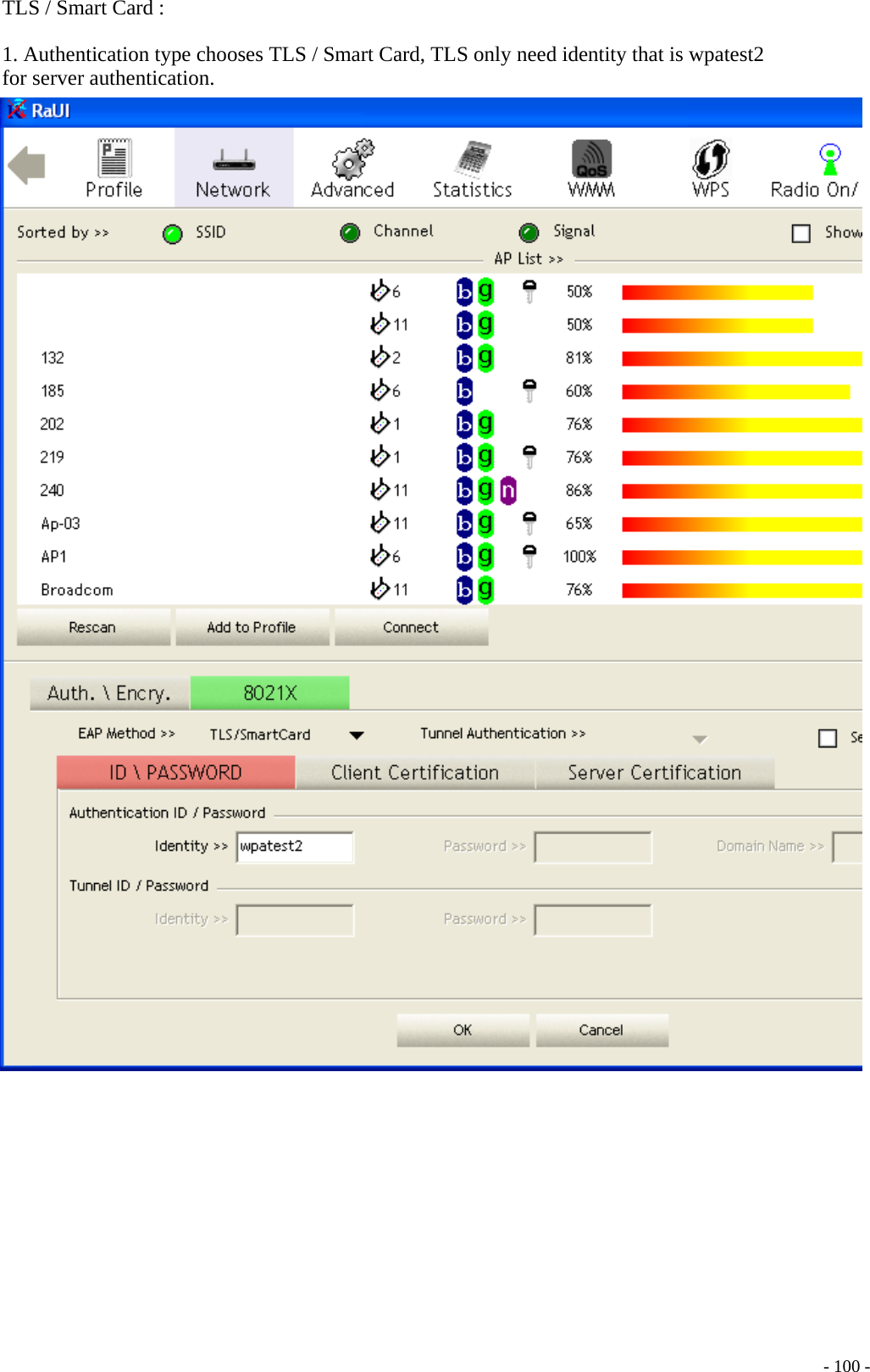Select the AP named 240
Screen dimensions: 870x1372
[53, 490]
